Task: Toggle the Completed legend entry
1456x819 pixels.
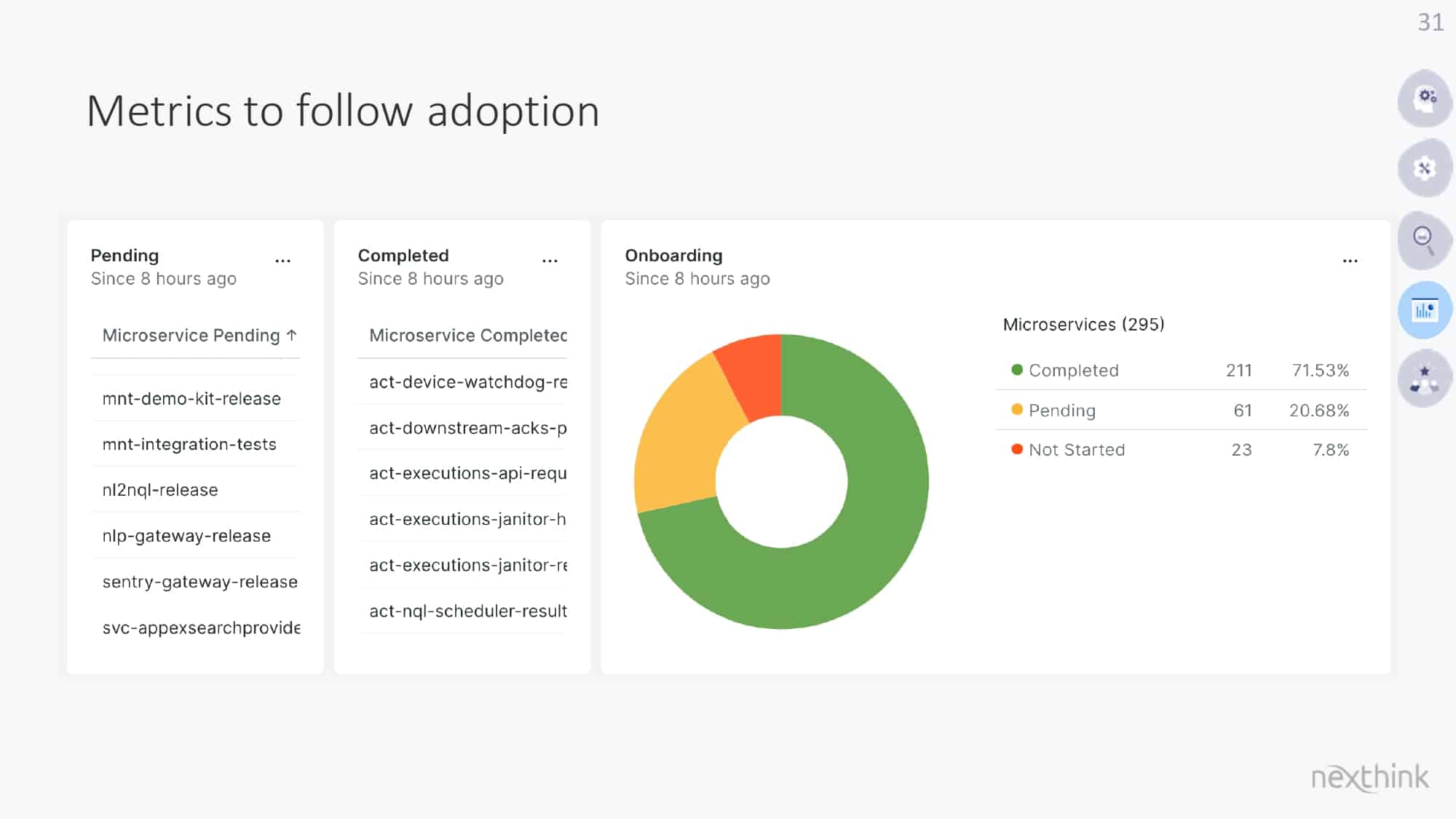Action: (1065, 371)
